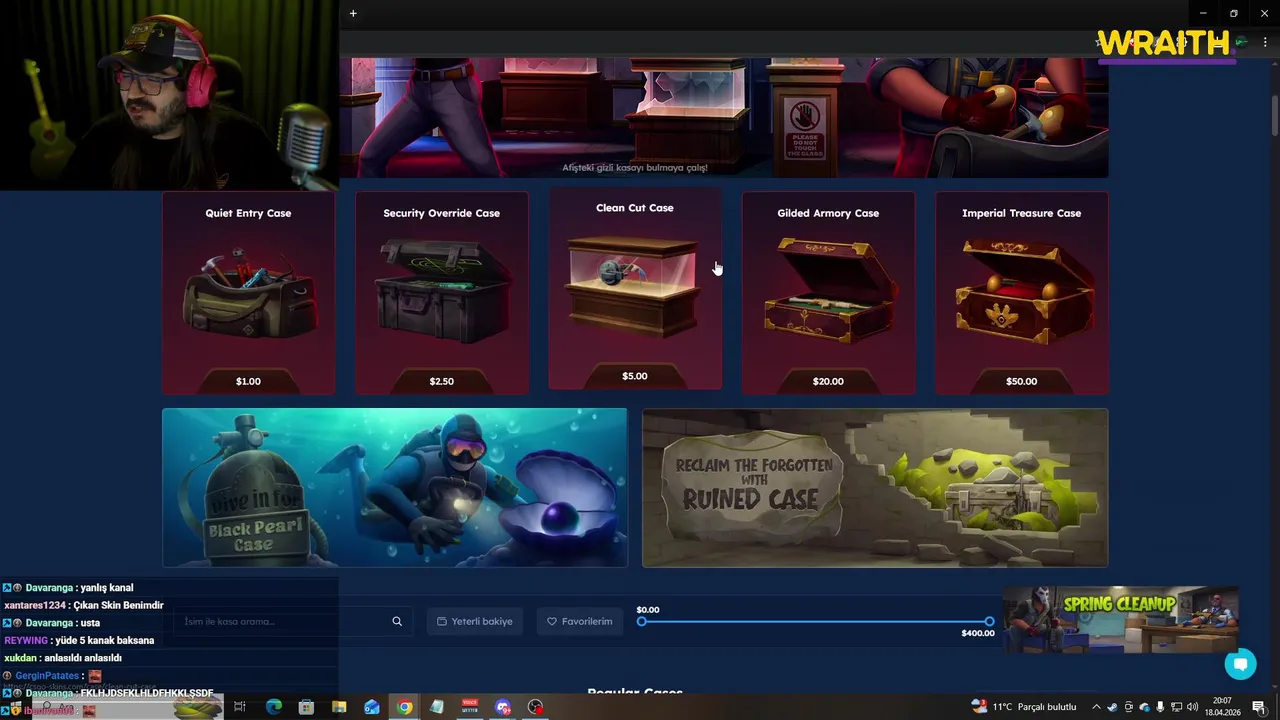Image resolution: width=1280 pixels, height=720 pixels.
Task: Toggle the Favorilerim filter
Action: point(580,621)
